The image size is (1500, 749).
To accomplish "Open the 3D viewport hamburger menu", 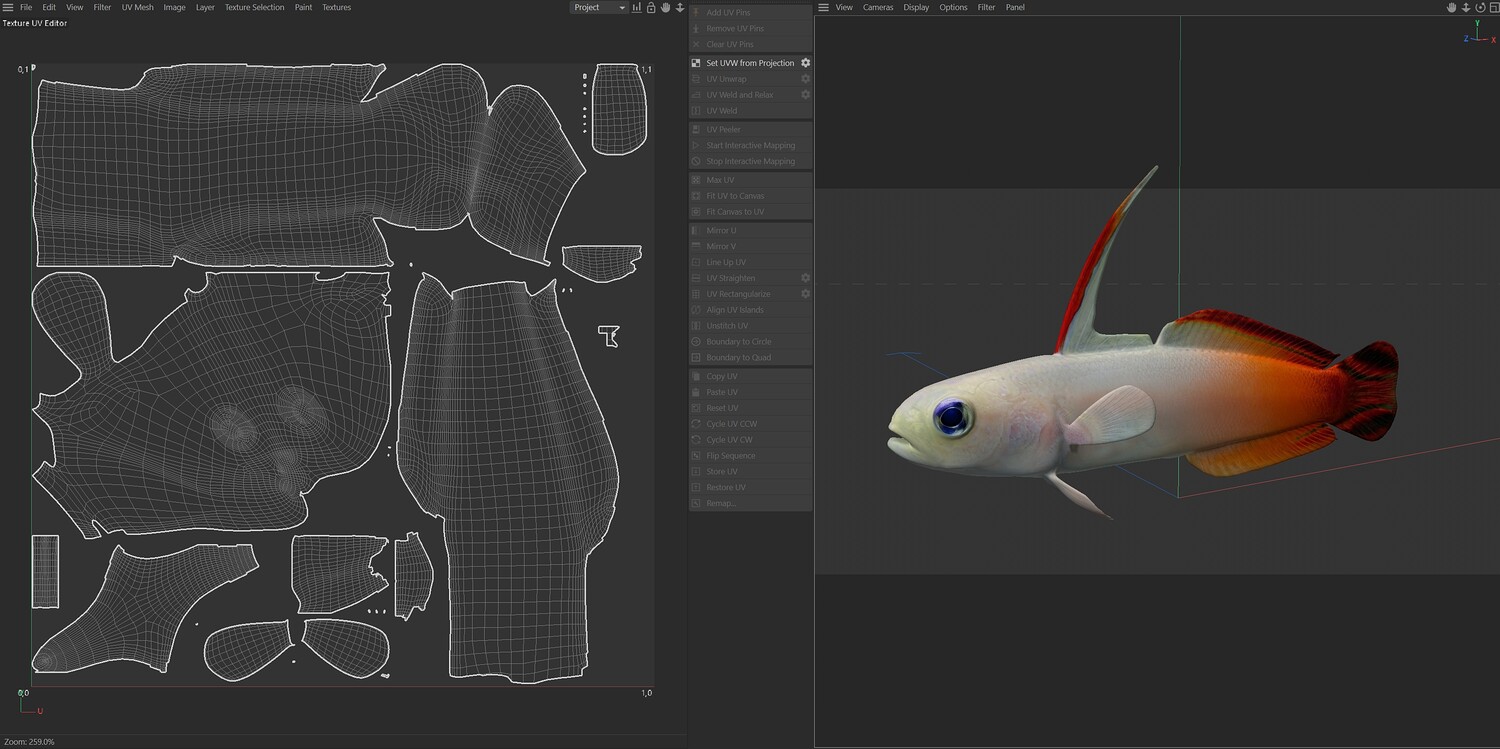I will (823, 7).
